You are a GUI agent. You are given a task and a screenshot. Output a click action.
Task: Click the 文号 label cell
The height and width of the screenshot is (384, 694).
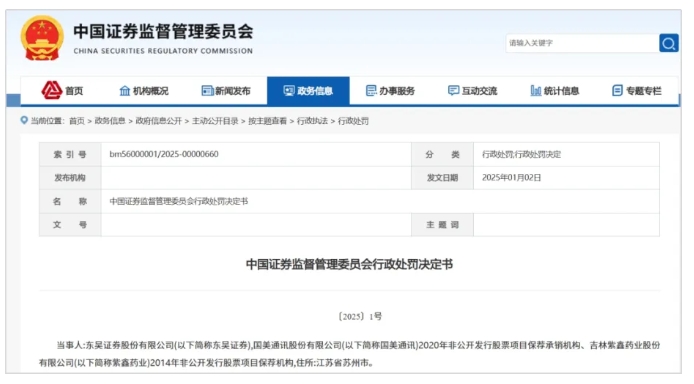pyautogui.click(x=70, y=225)
